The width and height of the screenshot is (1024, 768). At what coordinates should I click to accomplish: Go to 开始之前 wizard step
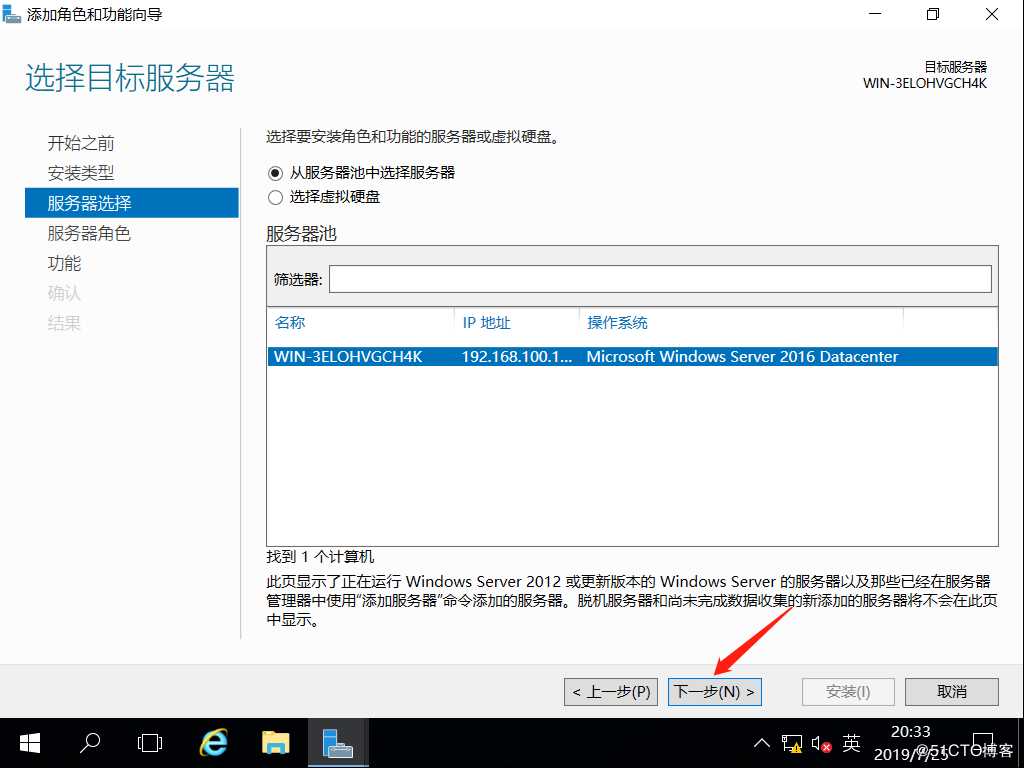[x=81, y=143]
